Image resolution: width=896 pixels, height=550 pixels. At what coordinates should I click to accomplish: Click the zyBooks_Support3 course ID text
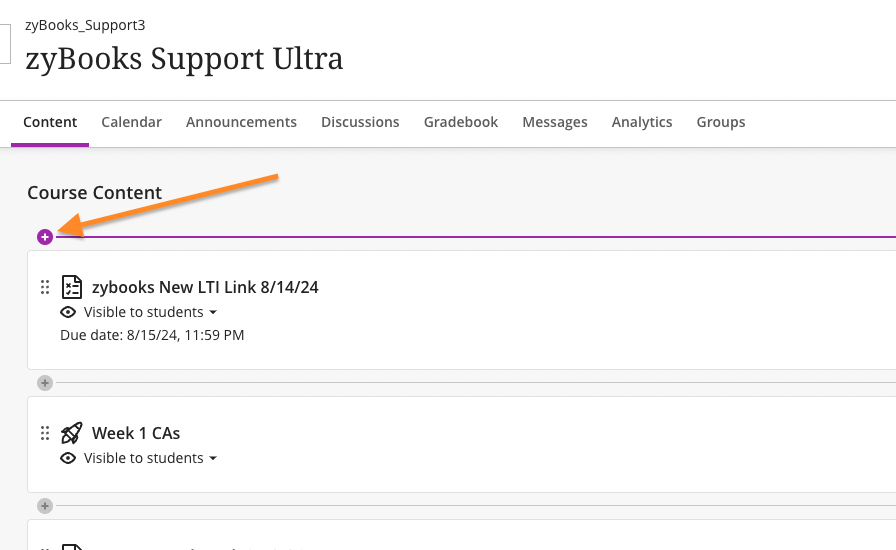(85, 25)
